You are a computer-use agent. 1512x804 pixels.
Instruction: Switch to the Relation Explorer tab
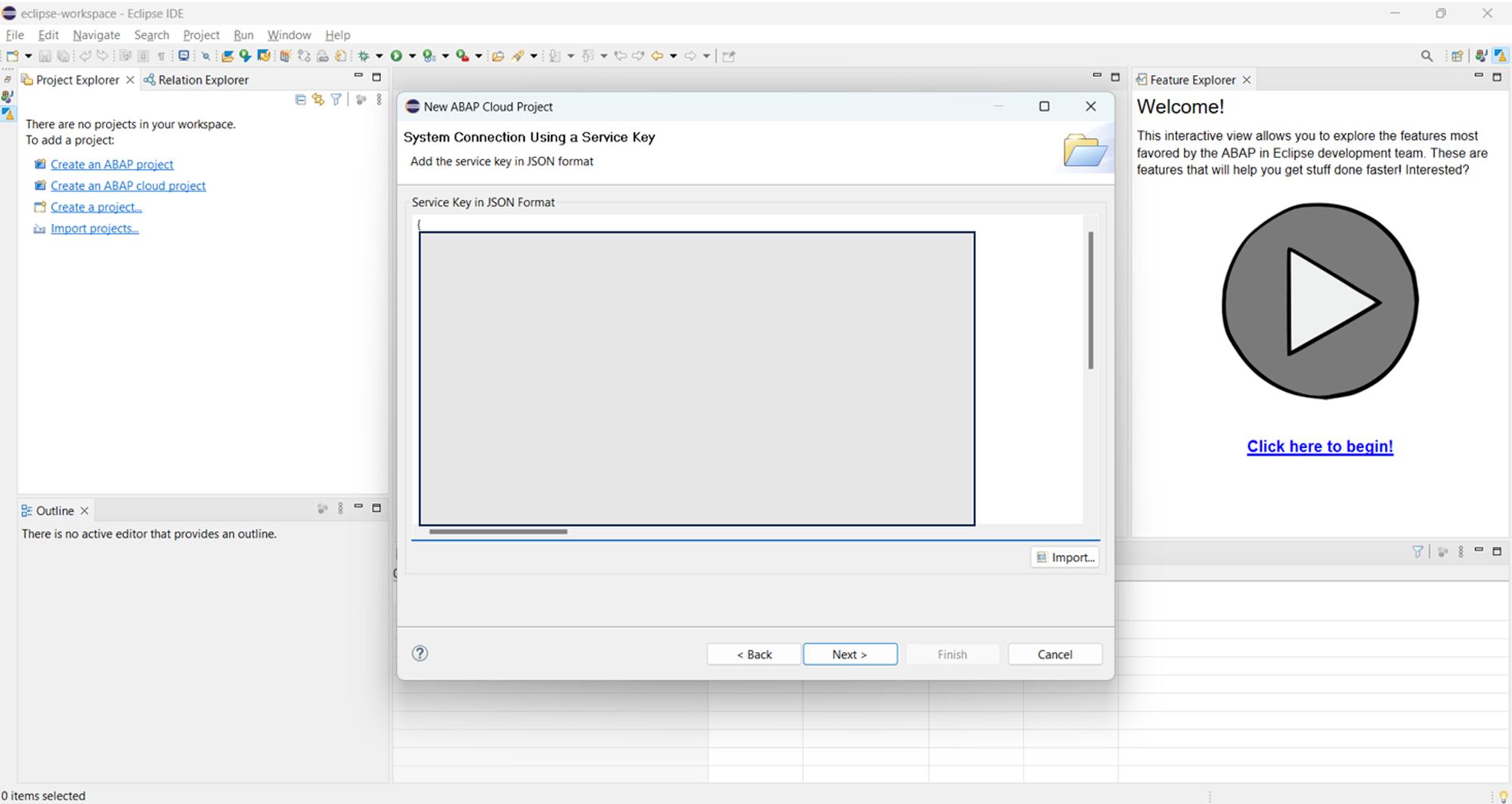(x=197, y=80)
